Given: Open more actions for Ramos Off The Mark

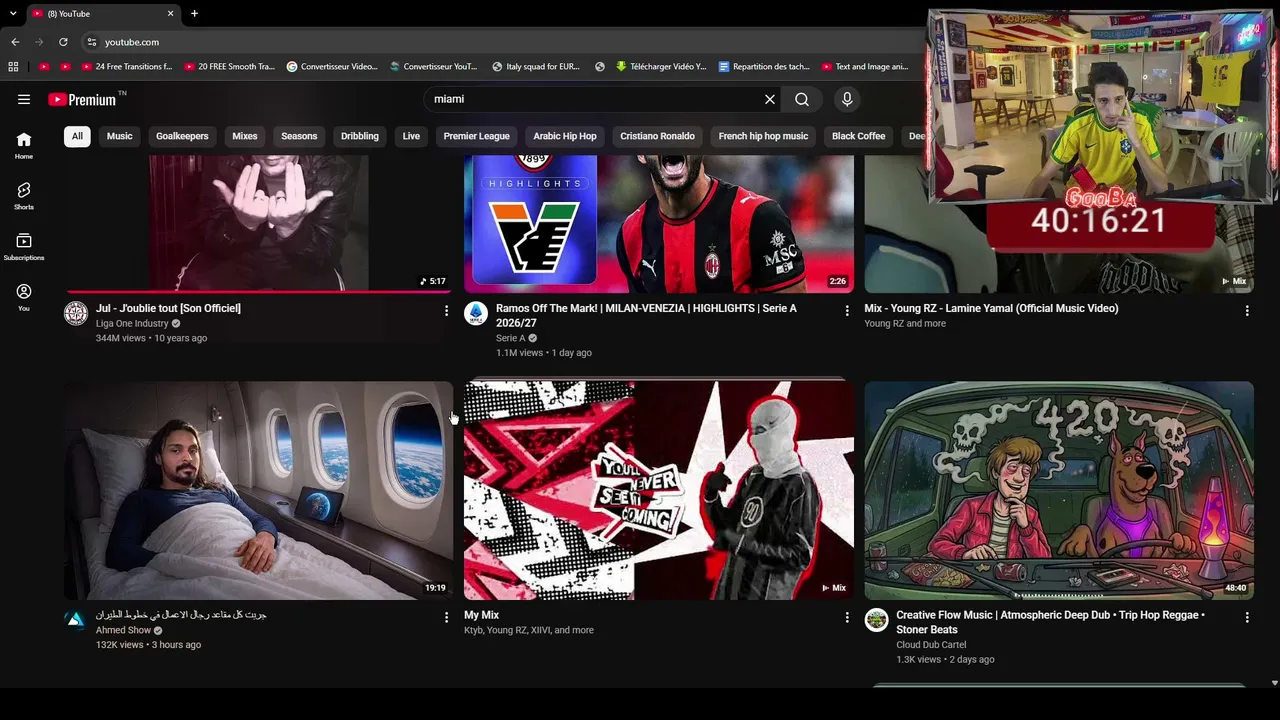Looking at the screenshot, I should (846, 311).
